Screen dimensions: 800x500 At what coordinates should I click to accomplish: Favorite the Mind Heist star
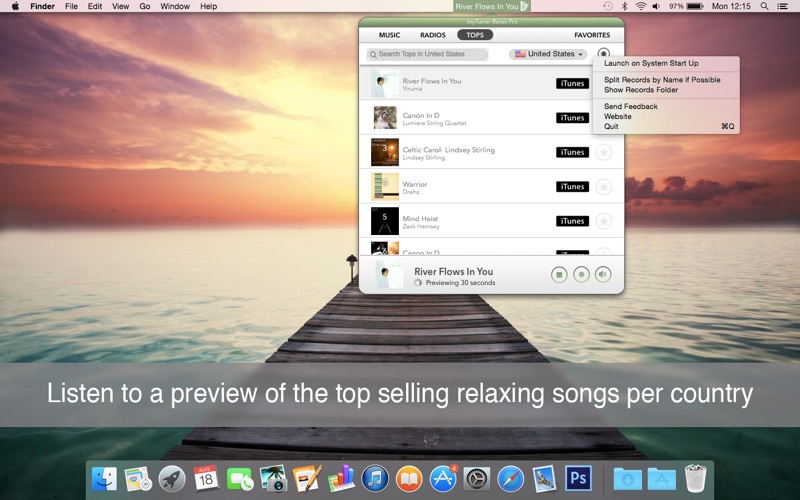point(604,221)
